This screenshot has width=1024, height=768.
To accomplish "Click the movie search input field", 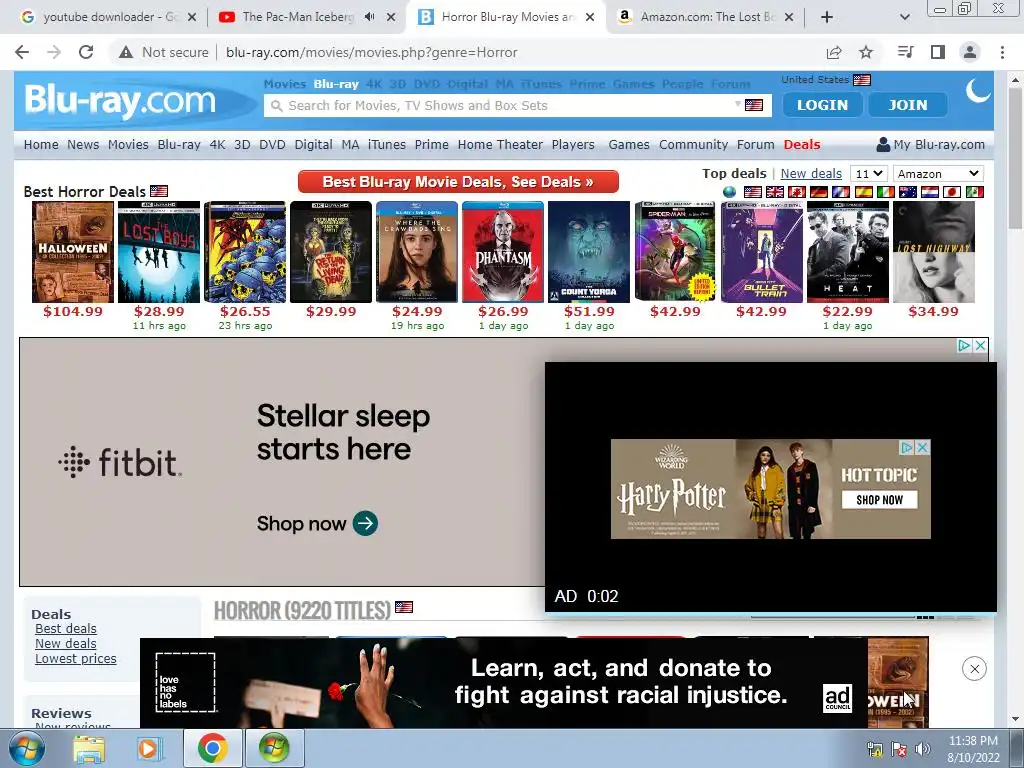I will tap(509, 105).
